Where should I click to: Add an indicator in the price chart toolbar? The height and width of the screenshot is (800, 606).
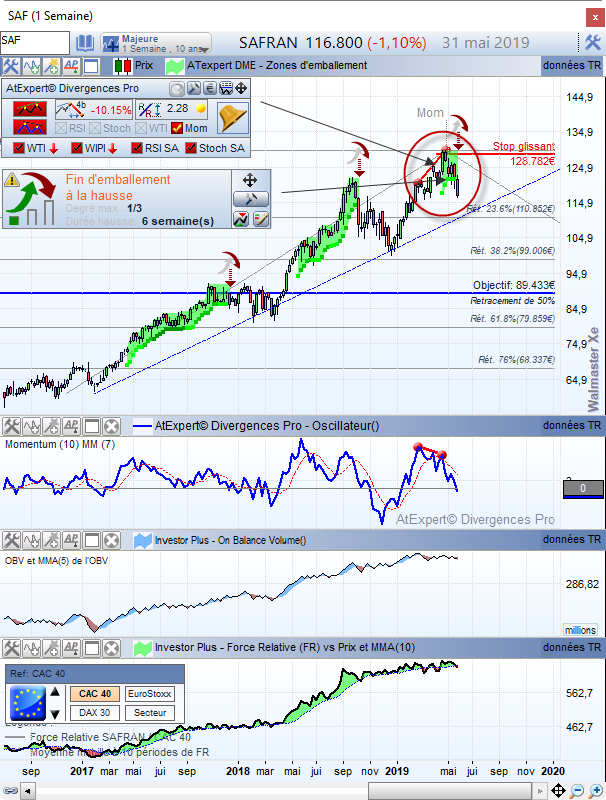pos(31,66)
